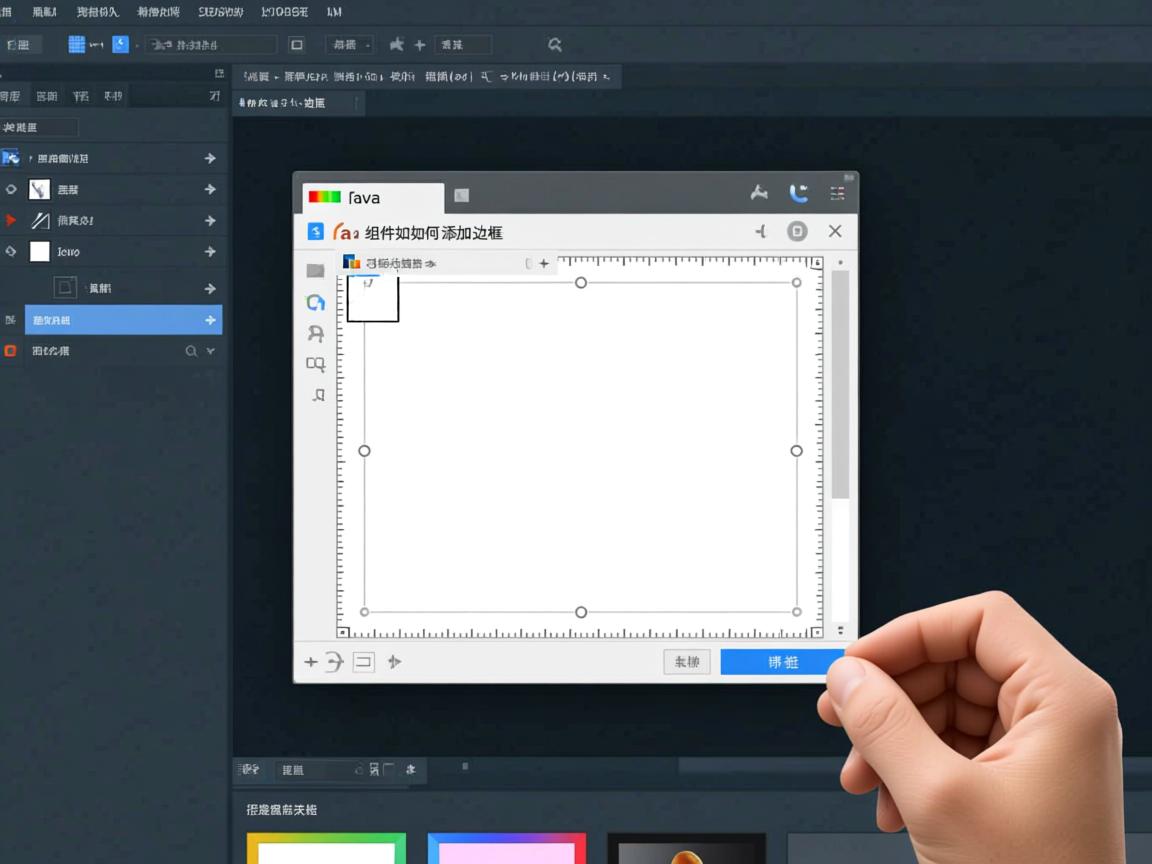Image resolution: width=1152 pixels, height=864 pixels.
Task: Click the blue confirm button in the dialog
Action: [x=782, y=661]
